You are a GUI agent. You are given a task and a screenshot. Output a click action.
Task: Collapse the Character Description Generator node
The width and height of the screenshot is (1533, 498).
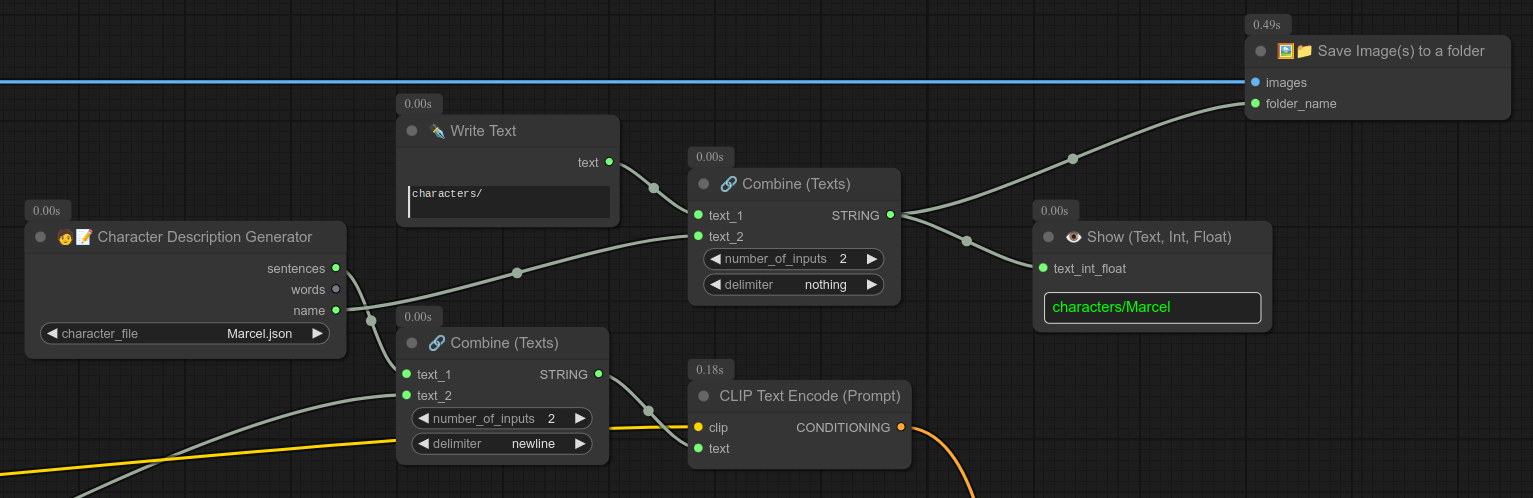tap(40, 237)
